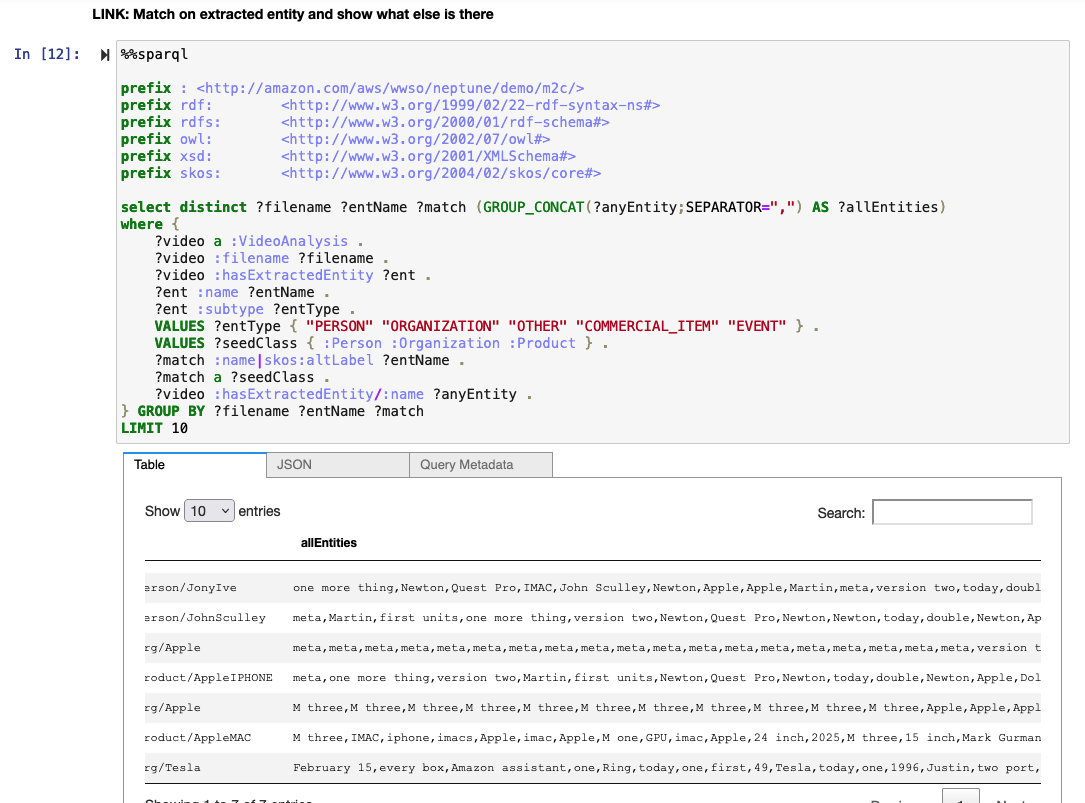This screenshot has width=1085, height=803.
Task: Switch to the JSON tab
Action: 336,464
